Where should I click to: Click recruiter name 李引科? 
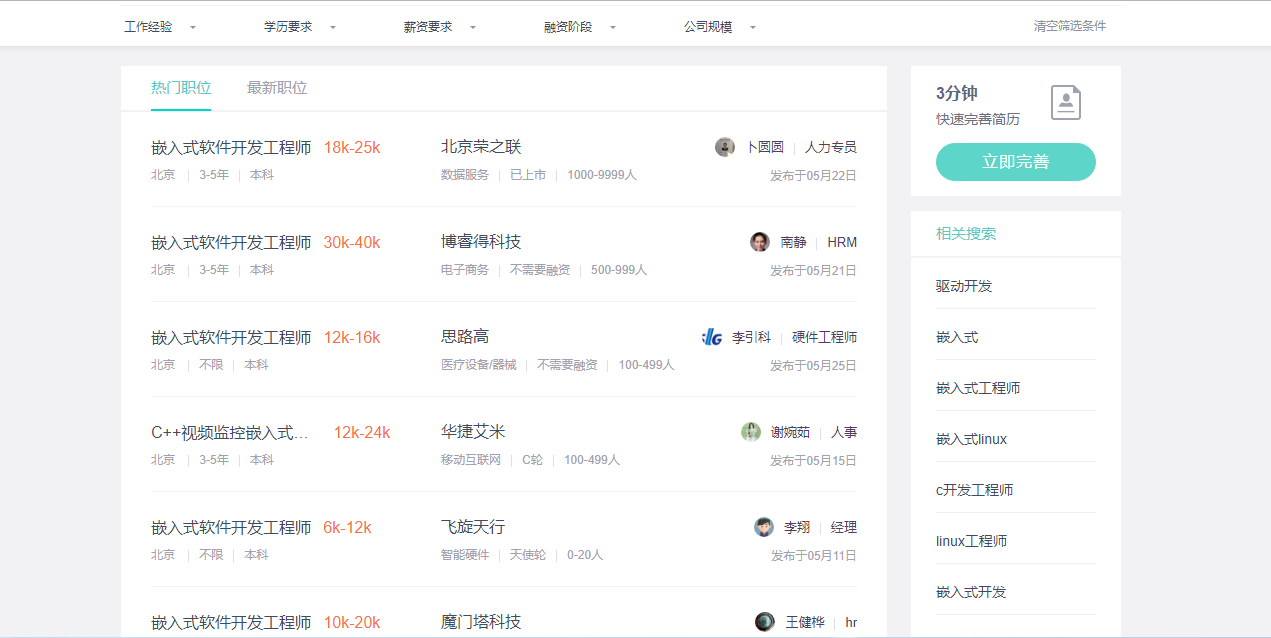click(x=751, y=337)
